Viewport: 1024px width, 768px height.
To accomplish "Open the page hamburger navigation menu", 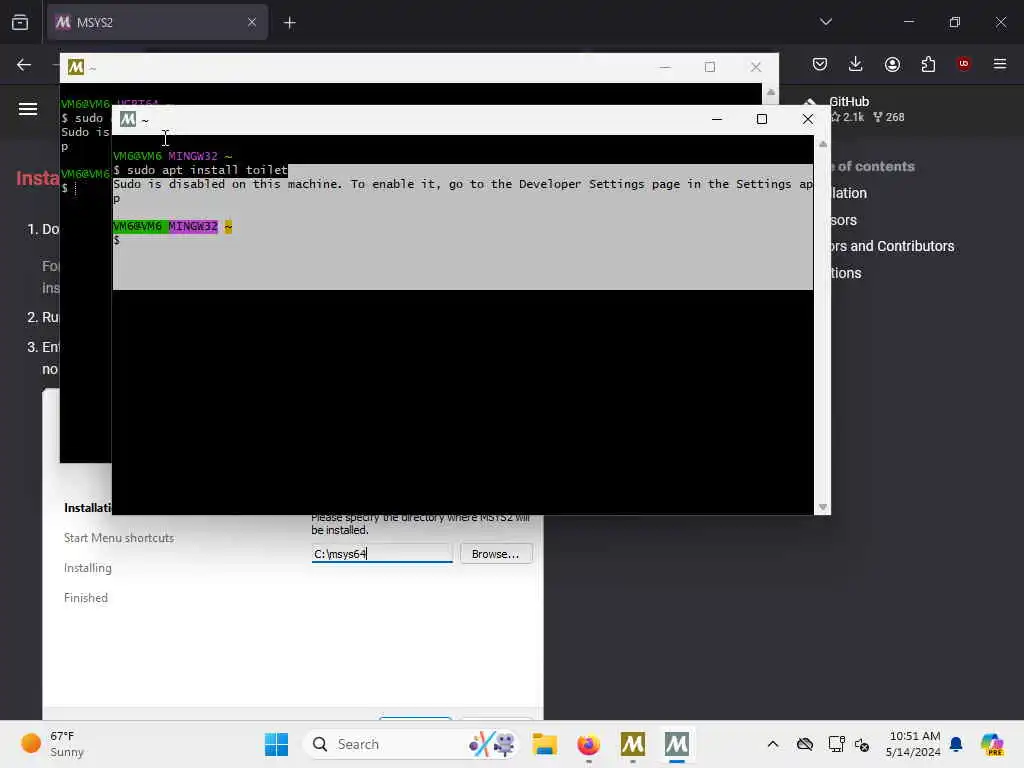I will 27,108.
